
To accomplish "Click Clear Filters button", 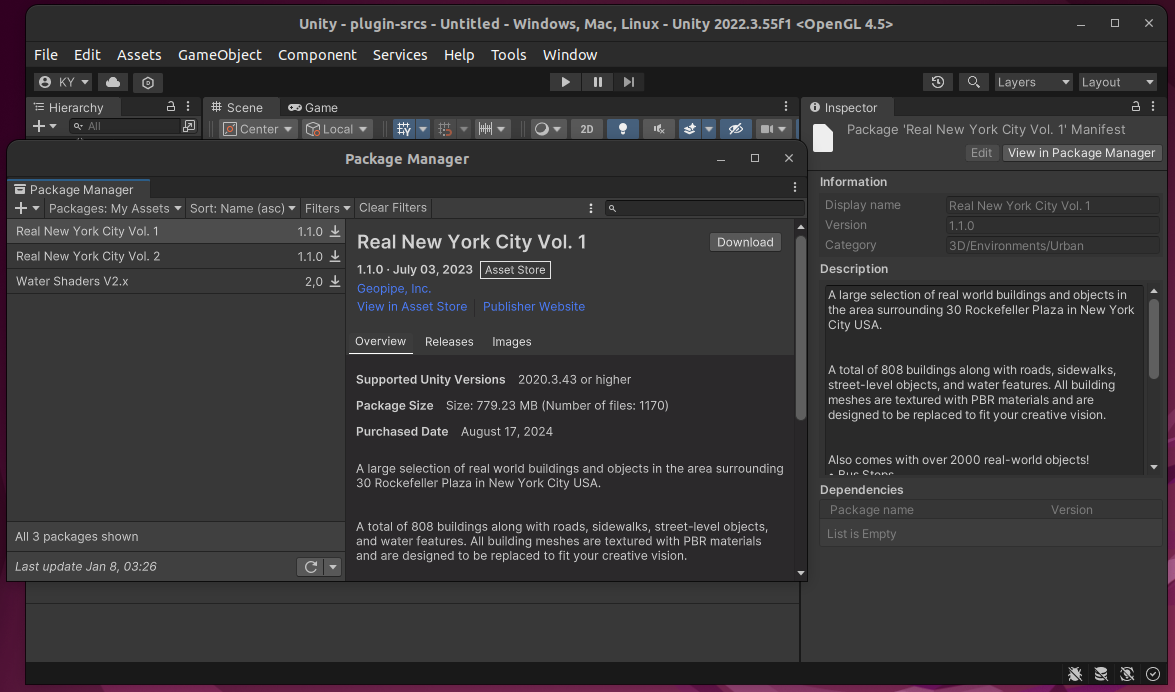I will [x=393, y=208].
